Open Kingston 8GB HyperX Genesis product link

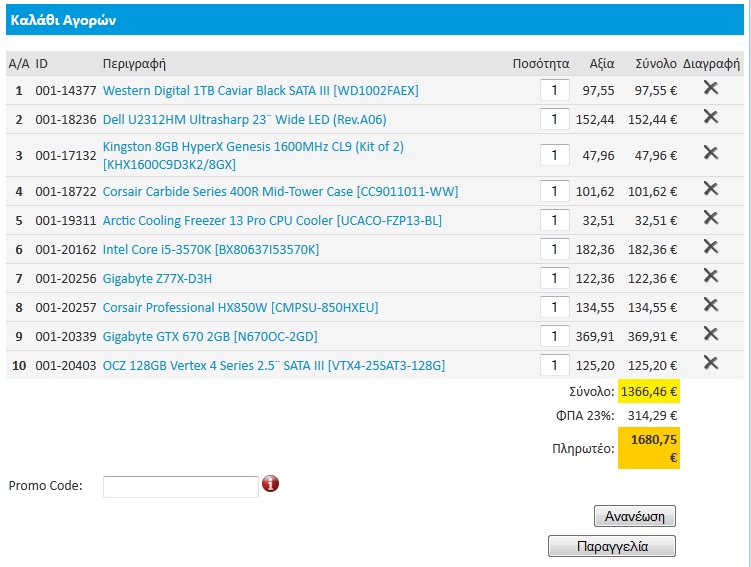253,155
